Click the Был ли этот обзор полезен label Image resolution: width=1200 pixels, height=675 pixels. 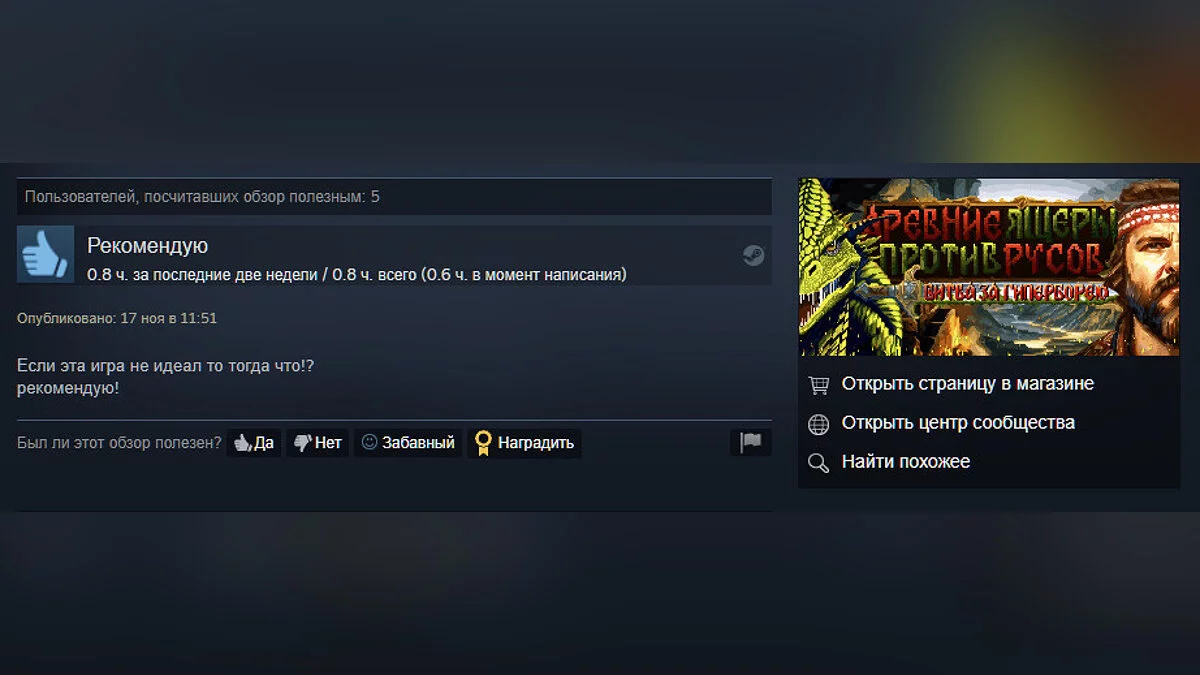119,443
